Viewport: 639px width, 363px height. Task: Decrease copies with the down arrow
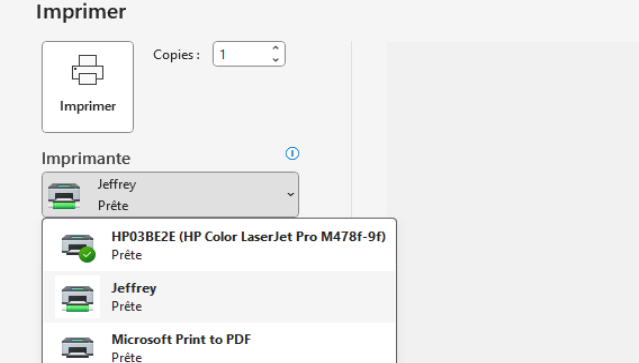point(275,59)
